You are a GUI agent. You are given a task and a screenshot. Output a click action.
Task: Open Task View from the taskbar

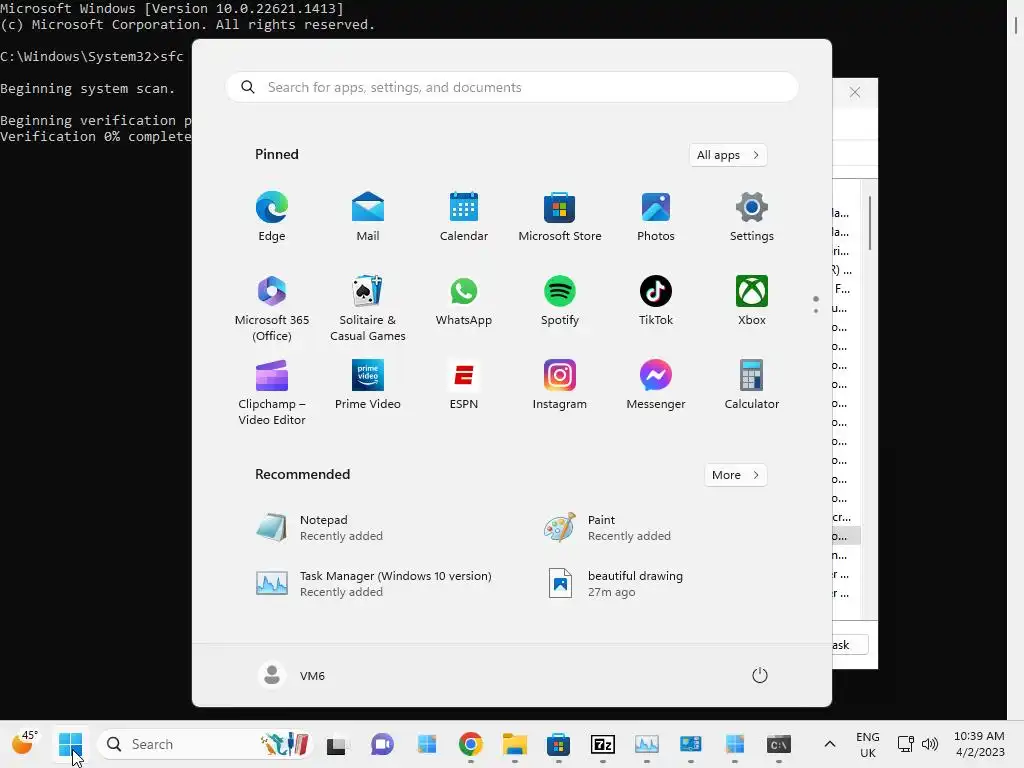pos(336,744)
